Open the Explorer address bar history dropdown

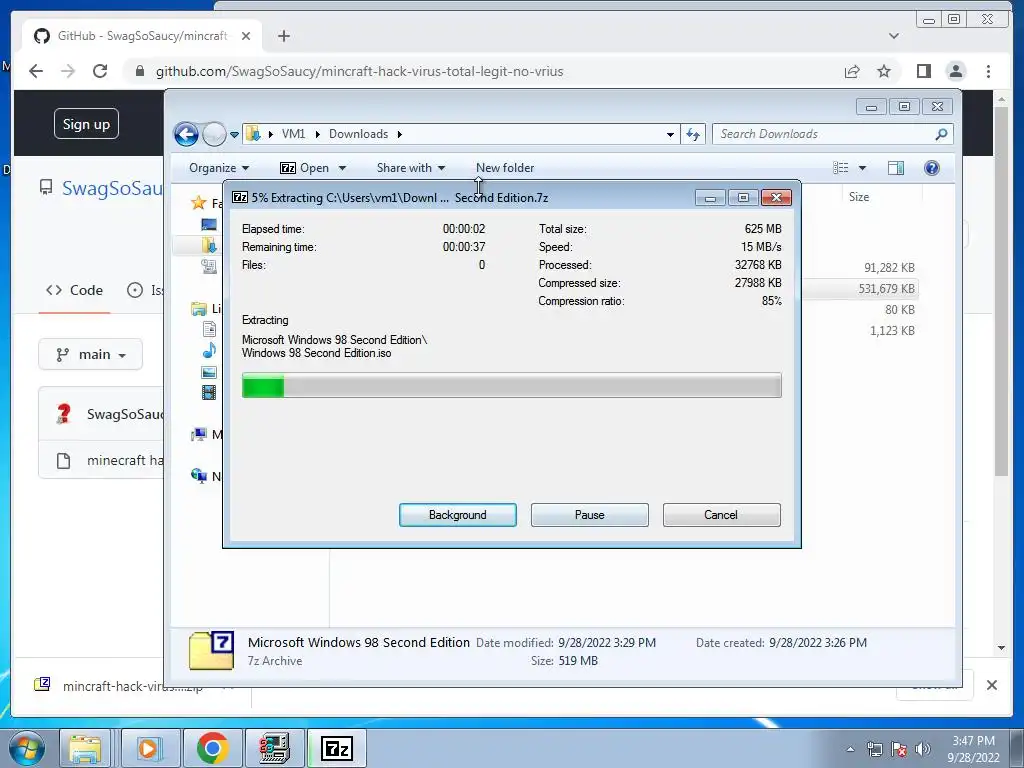tap(670, 135)
